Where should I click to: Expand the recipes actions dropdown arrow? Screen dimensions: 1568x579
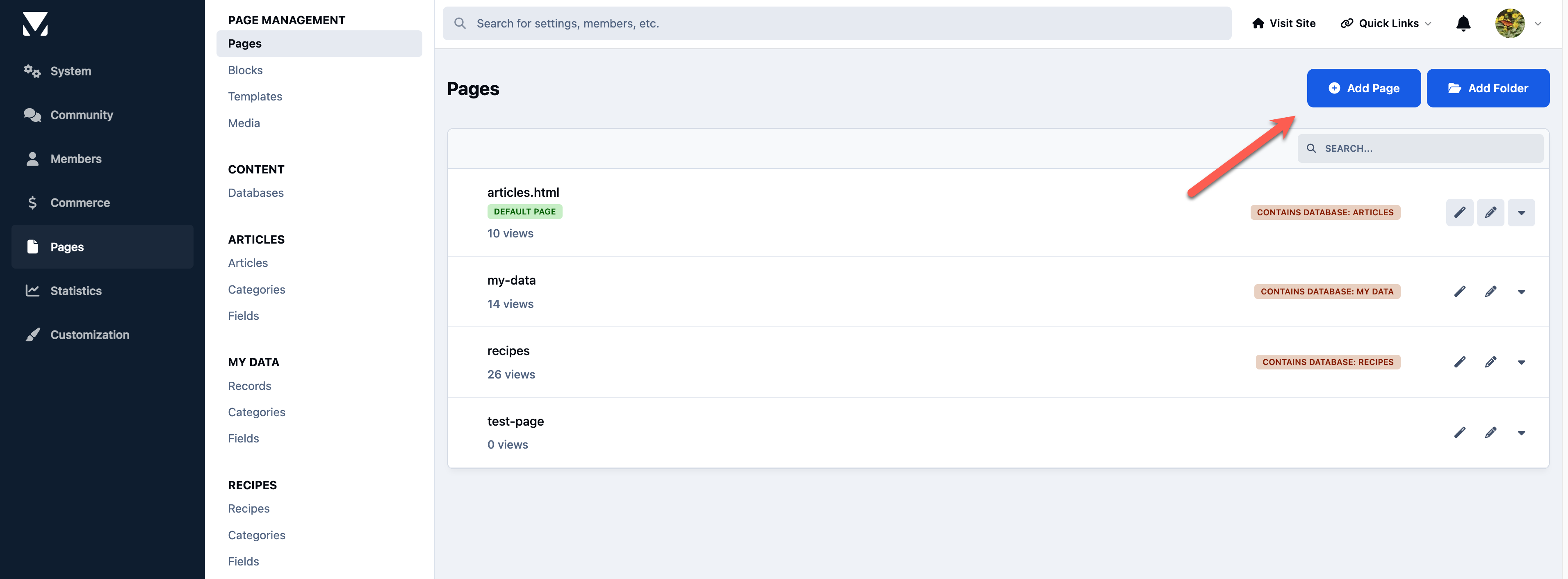tap(1521, 362)
